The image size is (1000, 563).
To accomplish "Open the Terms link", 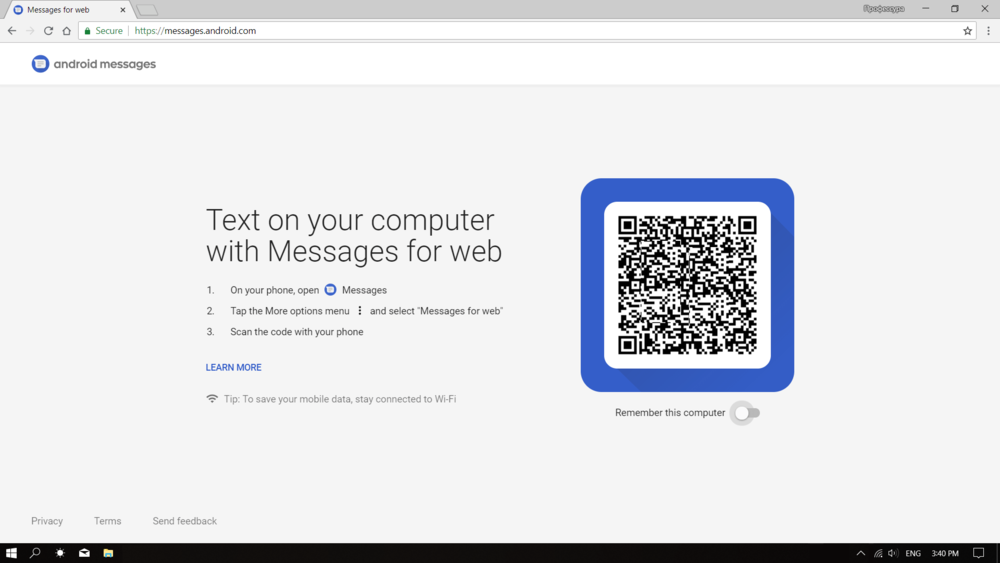I will point(107,521).
